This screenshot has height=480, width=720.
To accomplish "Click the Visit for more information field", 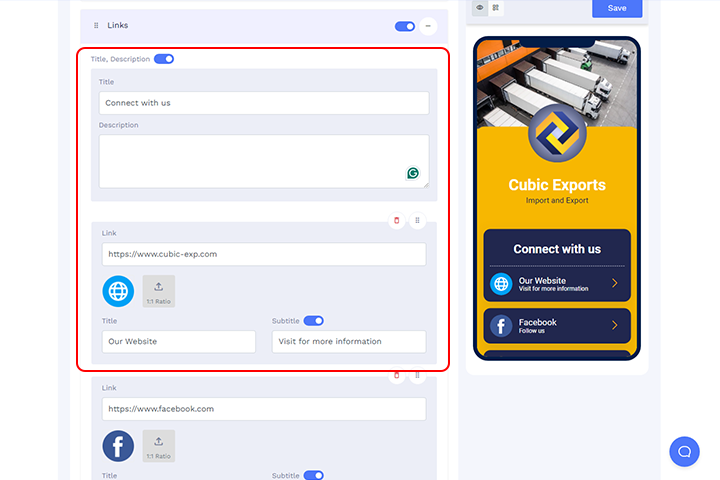I will pos(349,342).
